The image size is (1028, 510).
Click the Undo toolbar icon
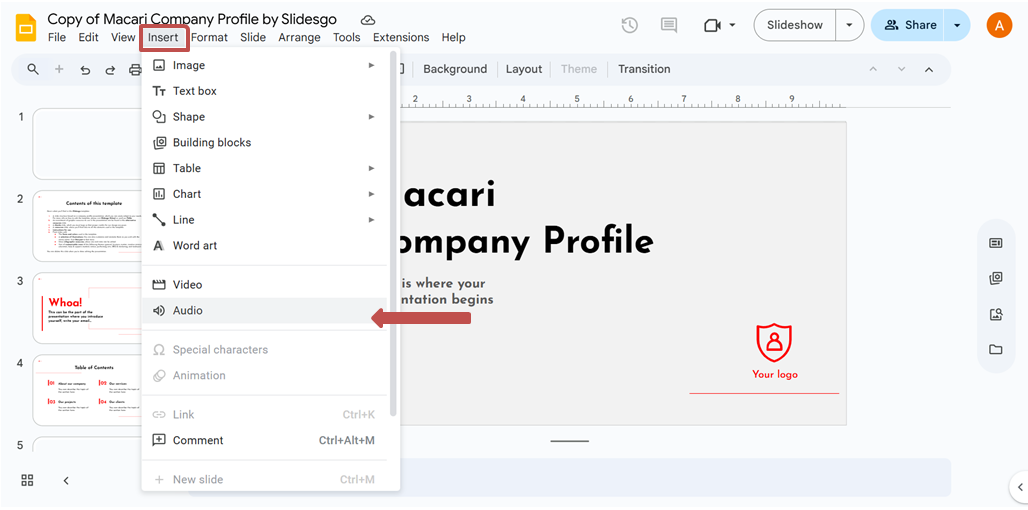85,69
